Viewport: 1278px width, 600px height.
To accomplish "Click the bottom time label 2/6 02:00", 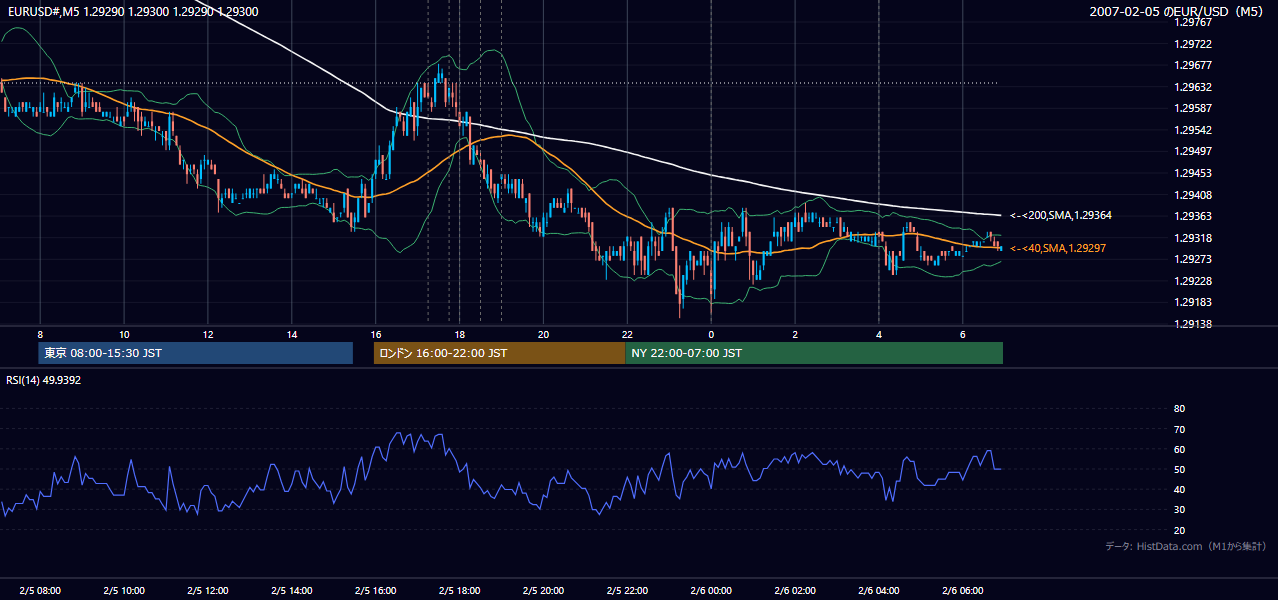I will [795, 591].
